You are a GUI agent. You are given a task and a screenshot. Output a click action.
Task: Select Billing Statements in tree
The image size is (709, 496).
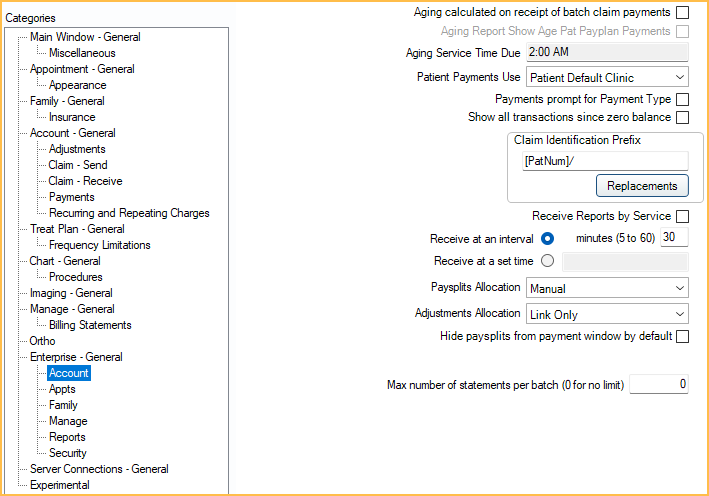click(90, 325)
